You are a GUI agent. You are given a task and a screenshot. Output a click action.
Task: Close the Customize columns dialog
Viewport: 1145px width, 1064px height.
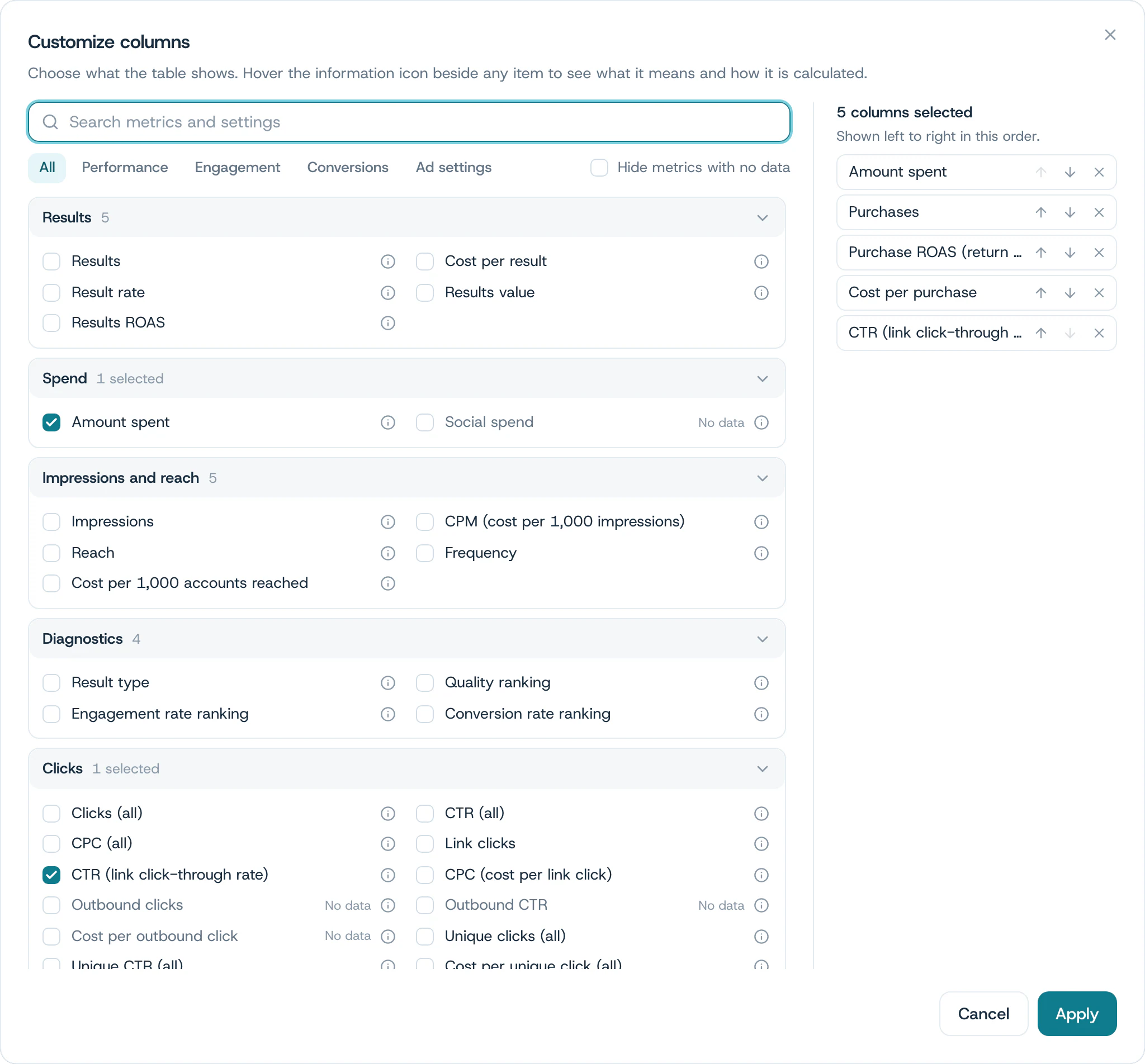[x=1110, y=35]
